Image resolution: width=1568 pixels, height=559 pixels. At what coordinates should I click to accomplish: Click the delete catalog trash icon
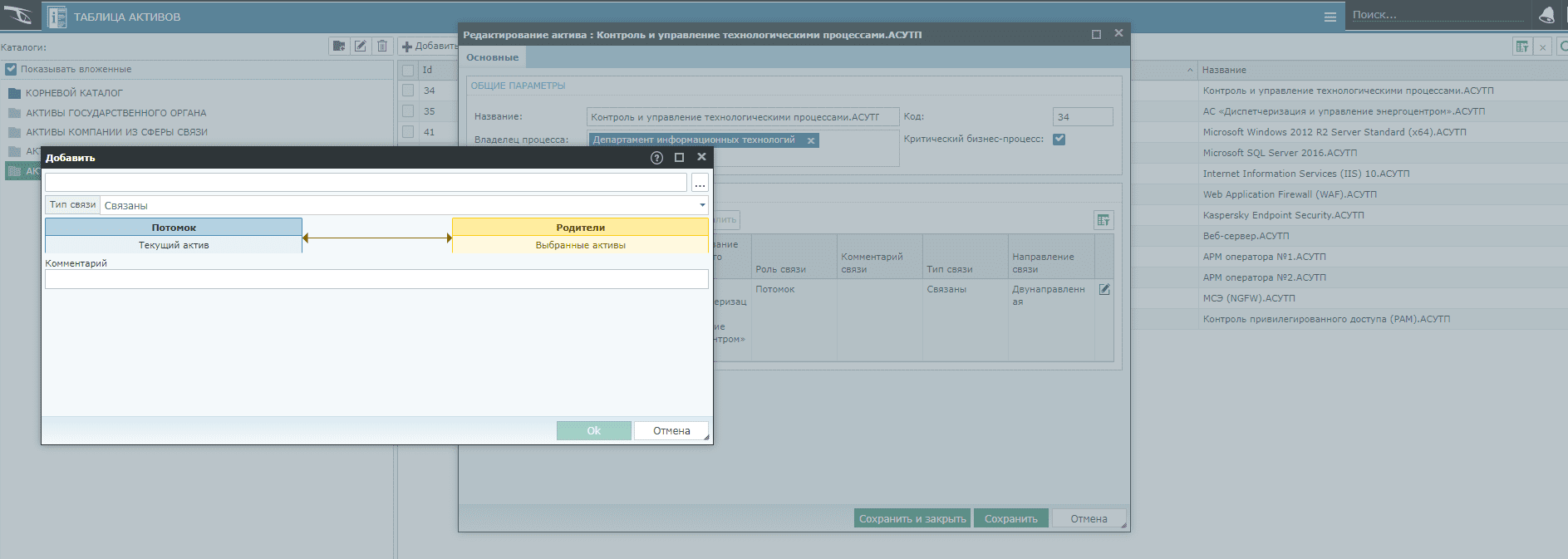pos(382,47)
